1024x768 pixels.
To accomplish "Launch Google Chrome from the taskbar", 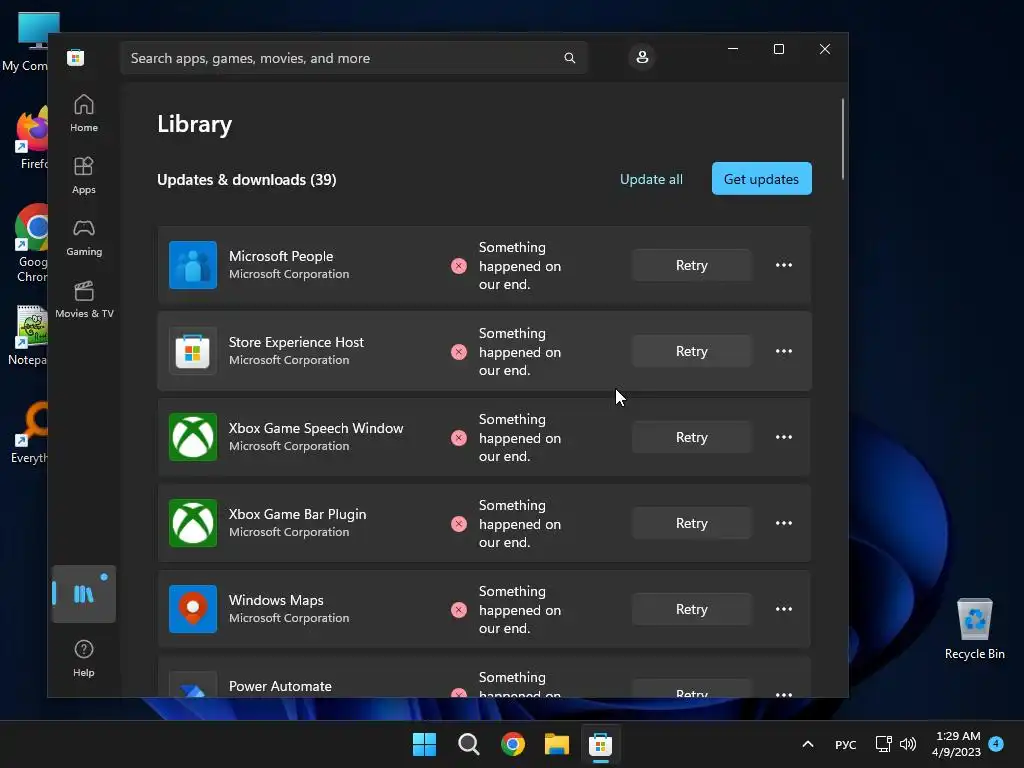I will point(513,744).
